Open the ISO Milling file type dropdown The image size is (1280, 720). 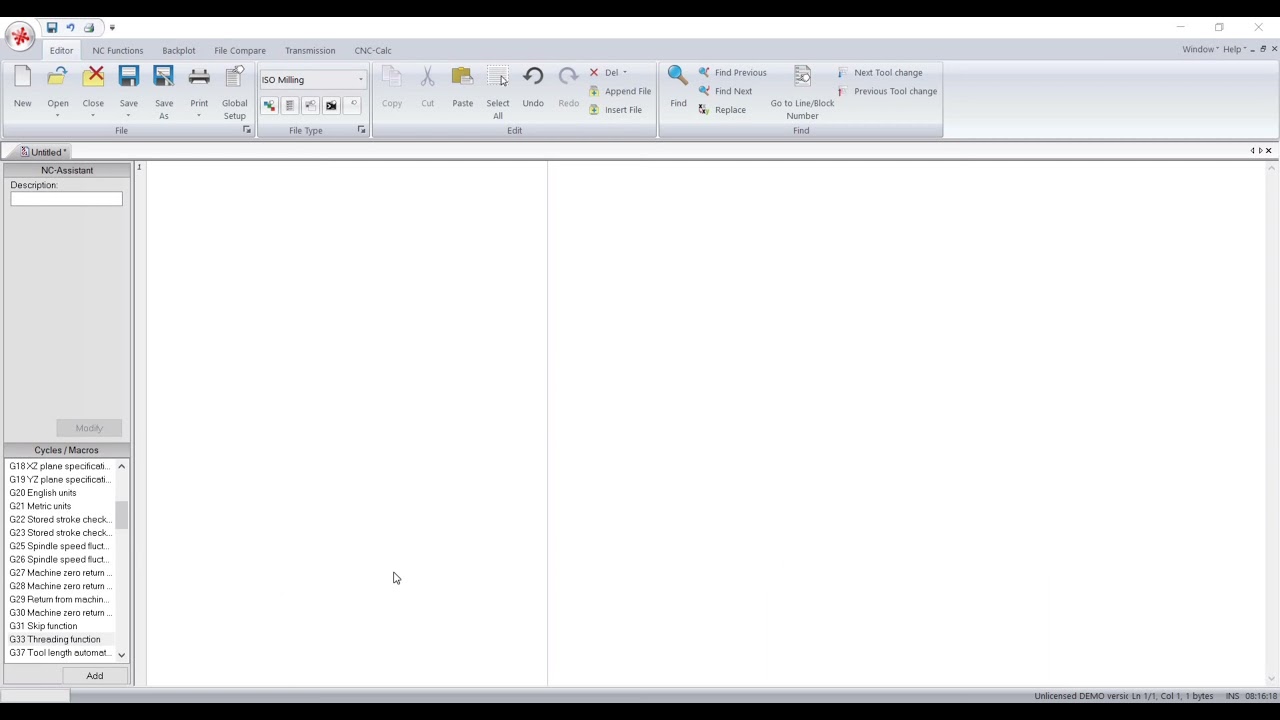coord(361,80)
